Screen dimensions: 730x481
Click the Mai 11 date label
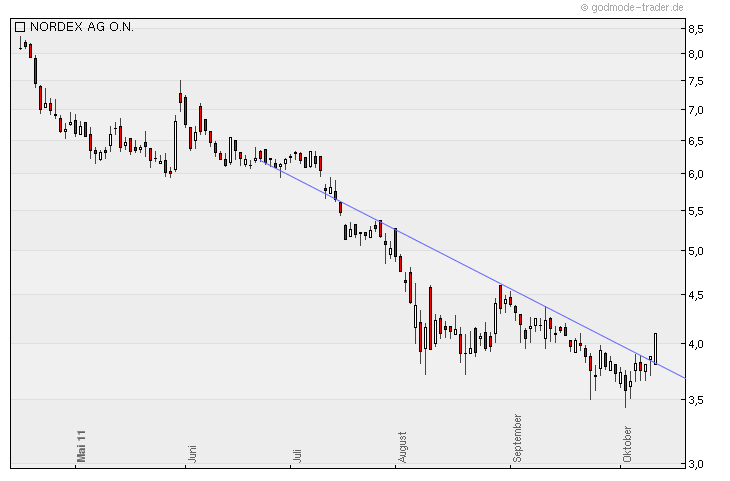[x=81, y=446]
